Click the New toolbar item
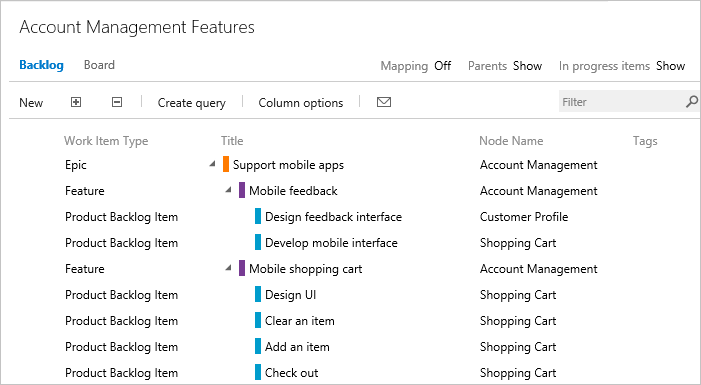701x385 pixels. pos(31,103)
